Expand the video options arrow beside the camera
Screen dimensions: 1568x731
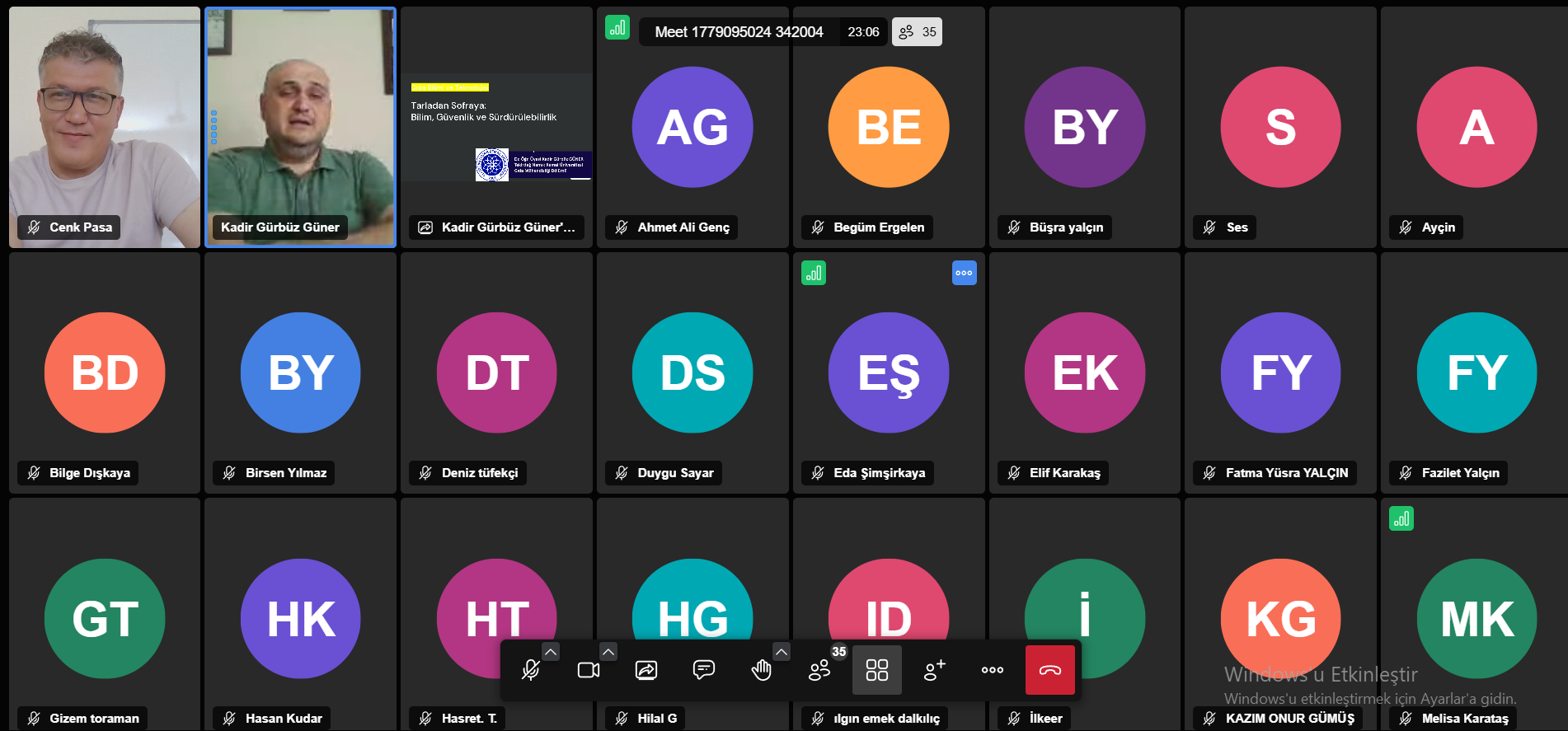click(608, 652)
